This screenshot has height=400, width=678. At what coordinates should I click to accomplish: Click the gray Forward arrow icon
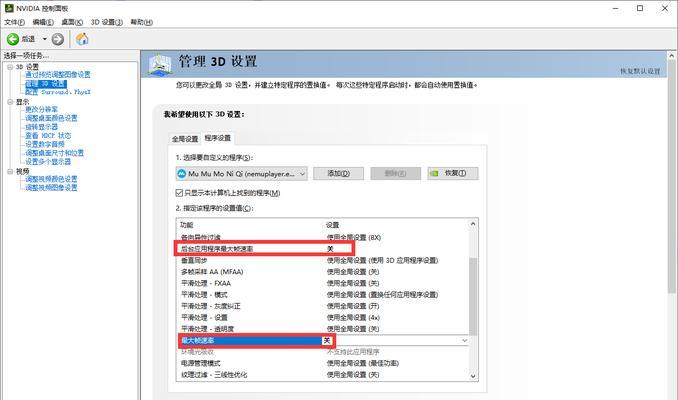point(58,39)
